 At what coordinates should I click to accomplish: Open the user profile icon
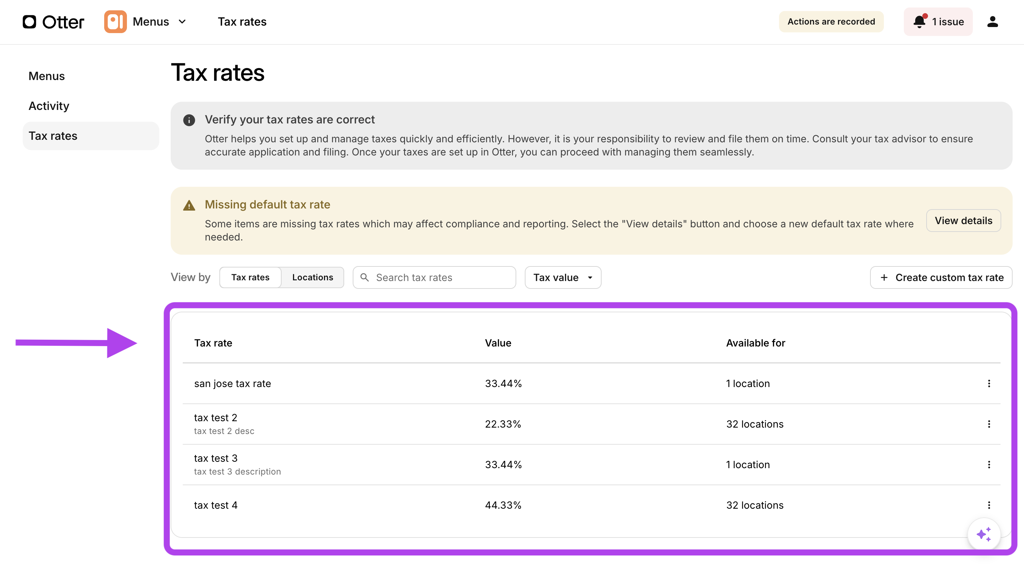tap(992, 22)
